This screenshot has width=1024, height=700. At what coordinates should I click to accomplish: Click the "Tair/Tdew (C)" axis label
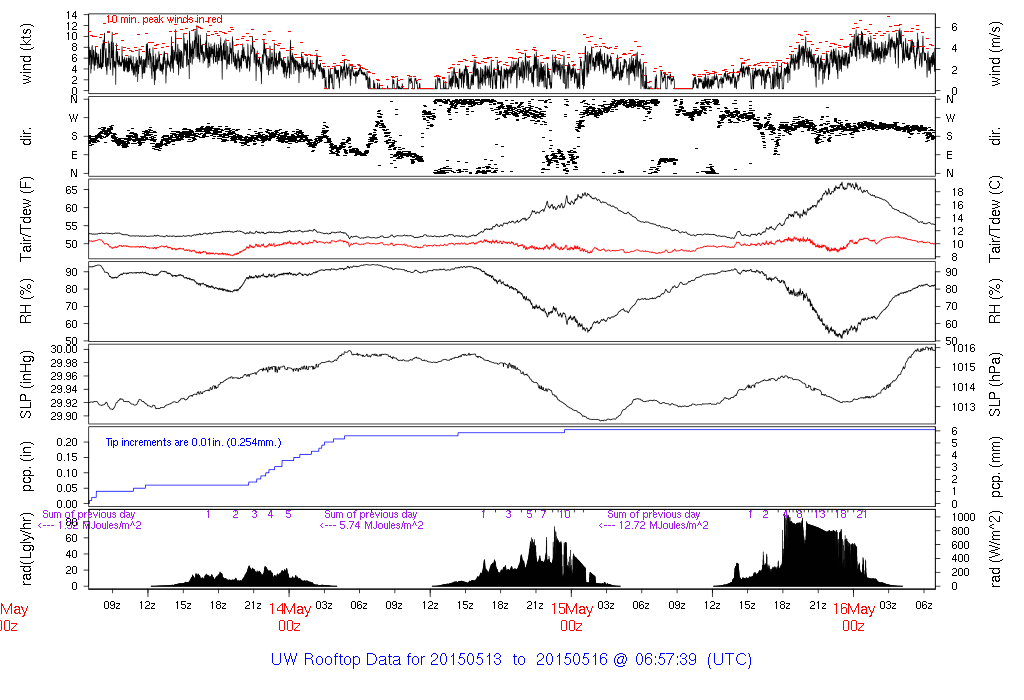tap(995, 219)
